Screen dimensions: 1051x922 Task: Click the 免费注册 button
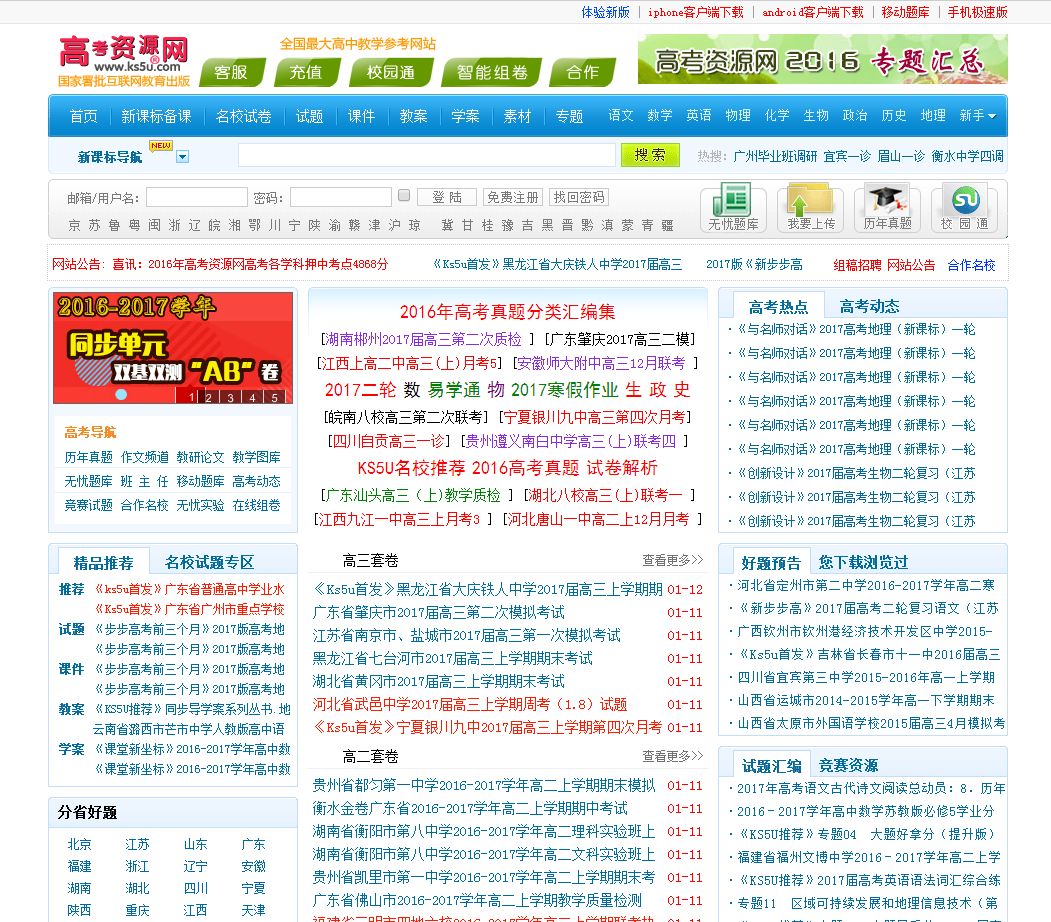tap(512, 197)
